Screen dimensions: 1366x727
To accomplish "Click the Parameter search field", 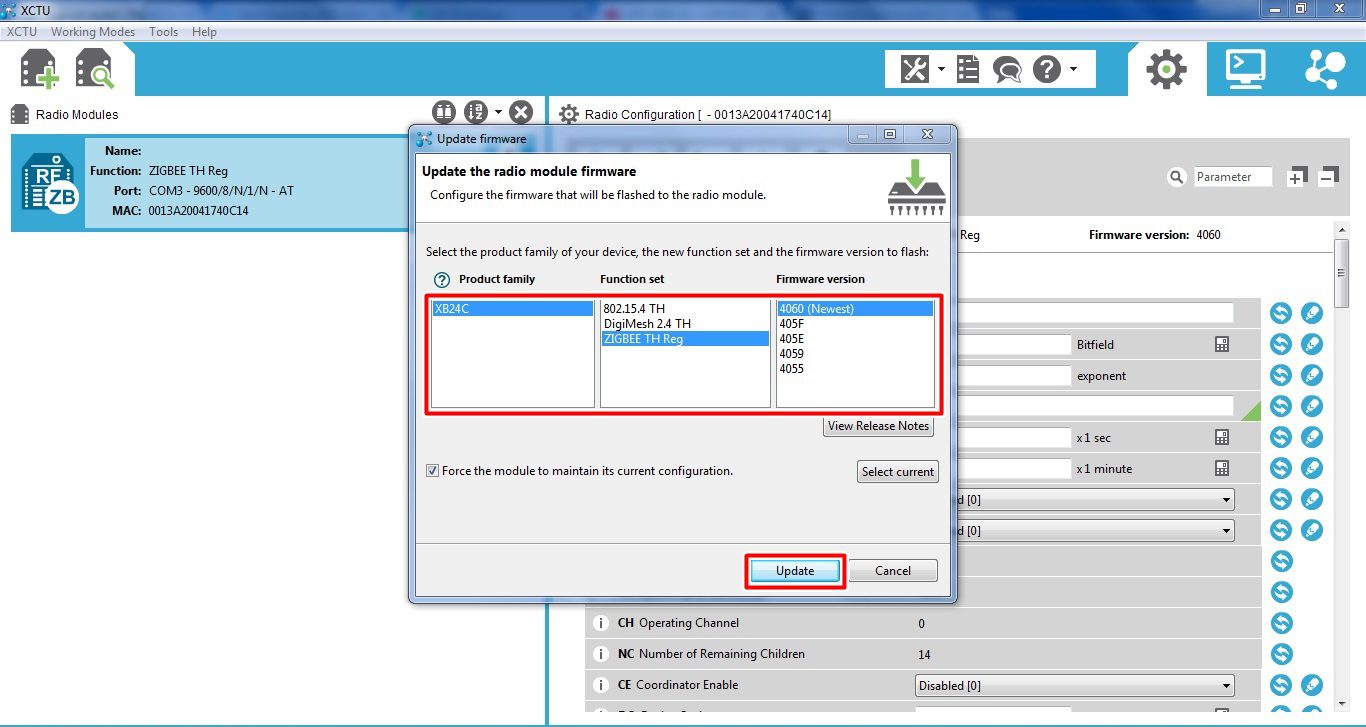I will click(x=1233, y=177).
